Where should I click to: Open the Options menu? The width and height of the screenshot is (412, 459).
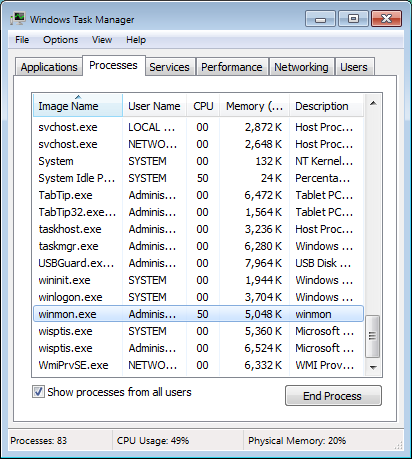60,40
